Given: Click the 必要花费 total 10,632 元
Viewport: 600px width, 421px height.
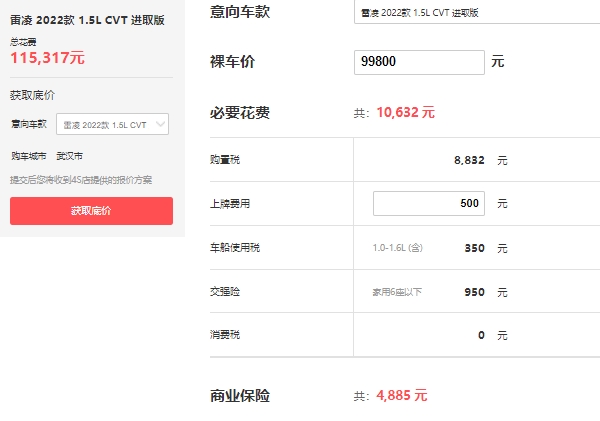Looking at the screenshot, I should click(405, 113).
